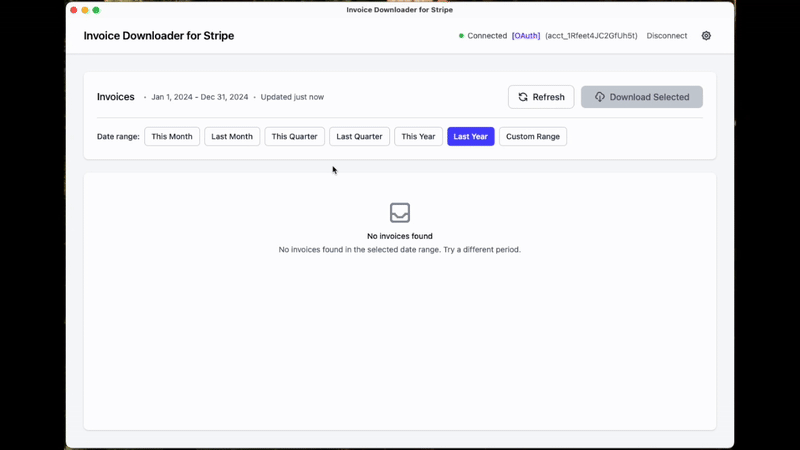800x450 pixels.
Task: Click the empty inbox tray icon
Action: (400, 213)
